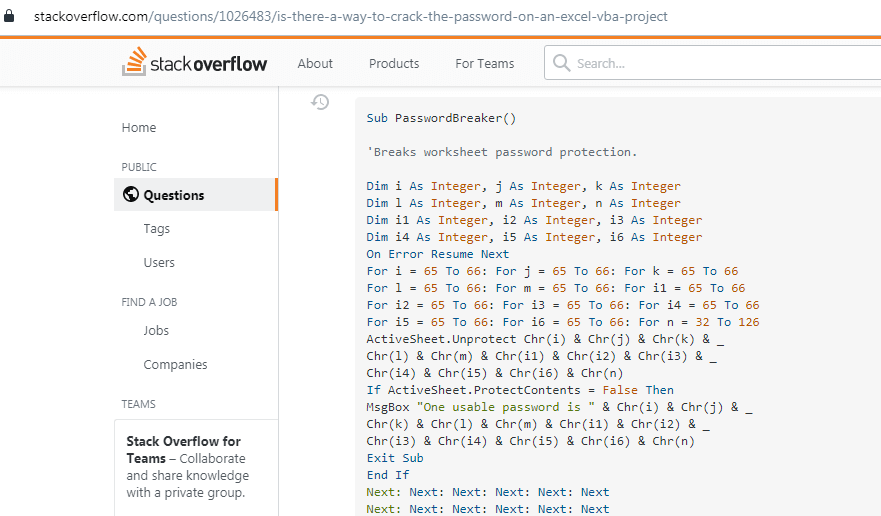Click the 'Sub PasswordBreaker()' code line
881x516 pixels.
pyautogui.click(x=441, y=118)
